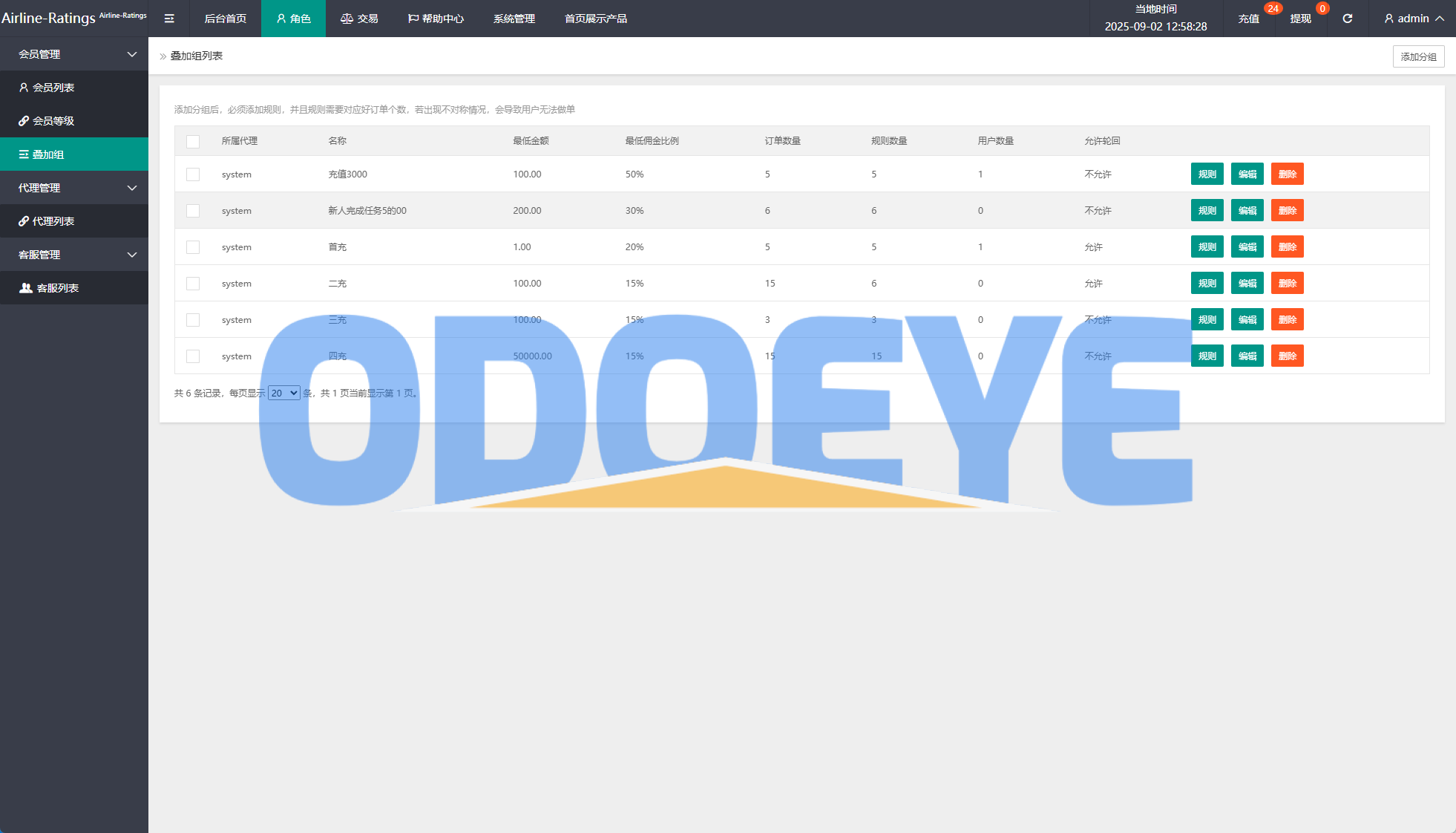This screenshot has height=833, width=1456.
Task: Check the select-all checkbox in table header
Action: 193,141
